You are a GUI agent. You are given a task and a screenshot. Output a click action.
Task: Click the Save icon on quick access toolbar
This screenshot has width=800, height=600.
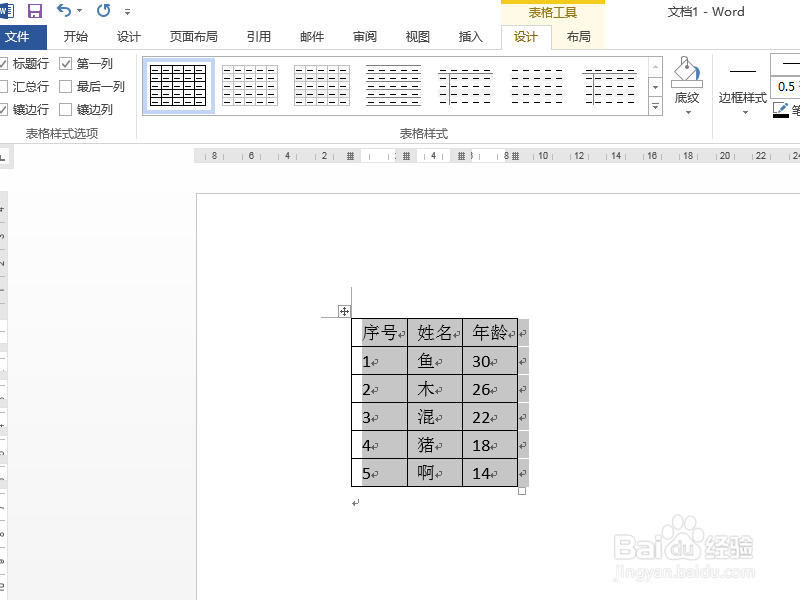point(34,10)
